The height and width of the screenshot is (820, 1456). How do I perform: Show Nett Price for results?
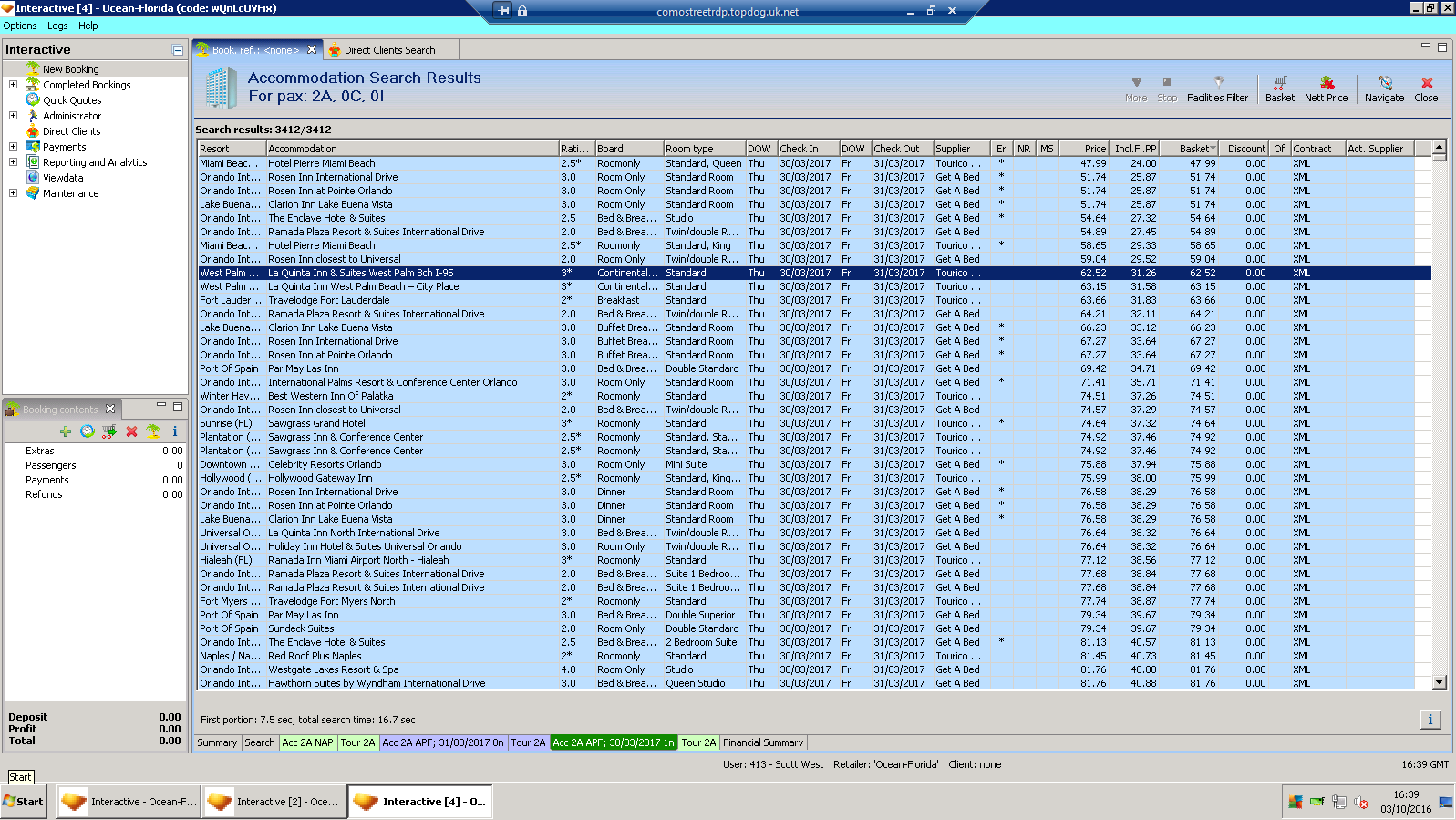[1326, 88]
